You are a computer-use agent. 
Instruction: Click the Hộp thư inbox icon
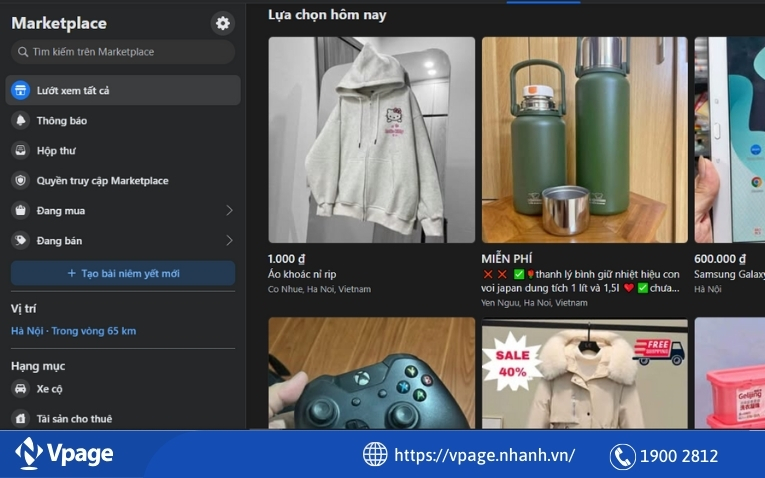coord(20,151)
